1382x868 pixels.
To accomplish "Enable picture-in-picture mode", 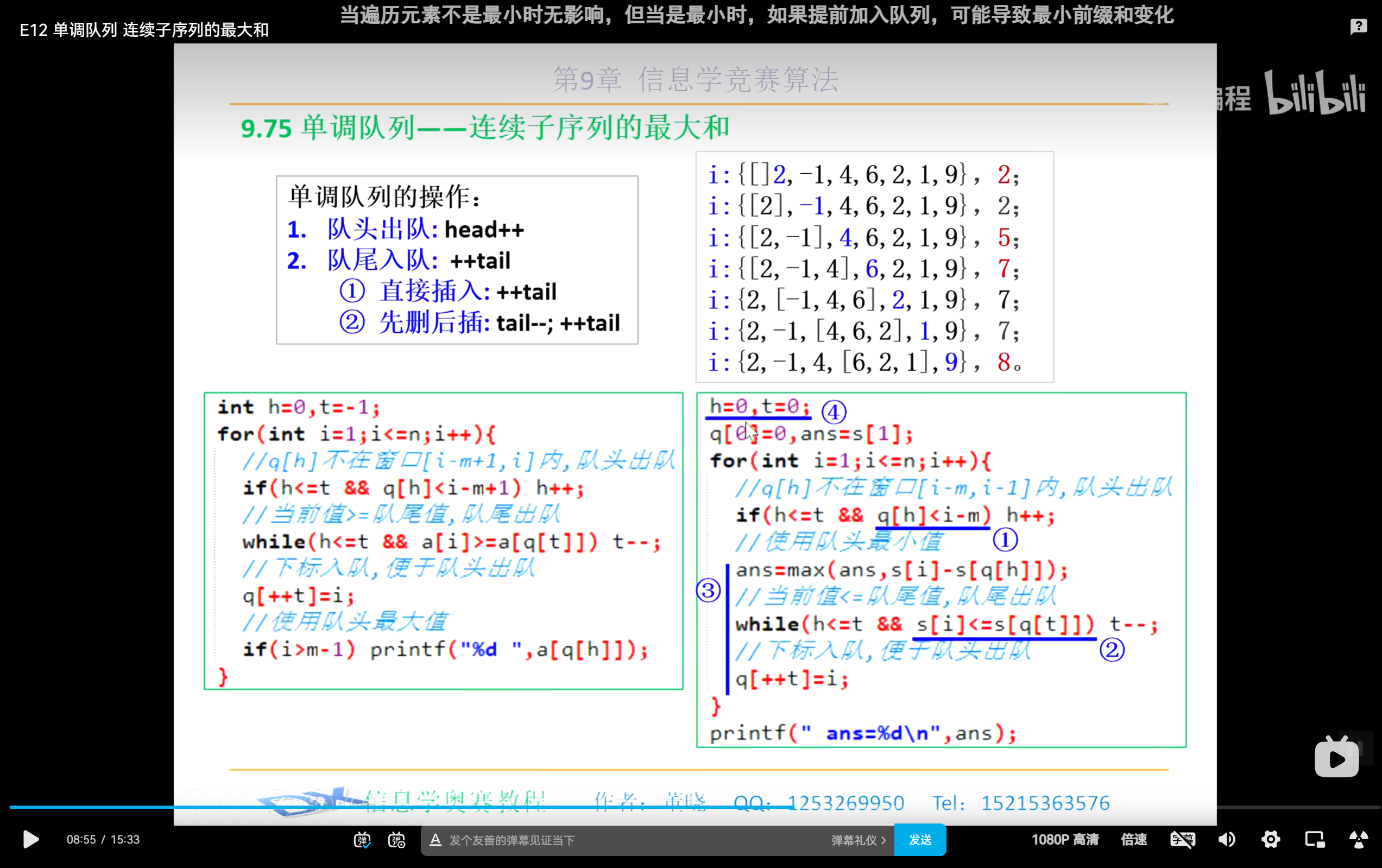I will point(1314,839).
